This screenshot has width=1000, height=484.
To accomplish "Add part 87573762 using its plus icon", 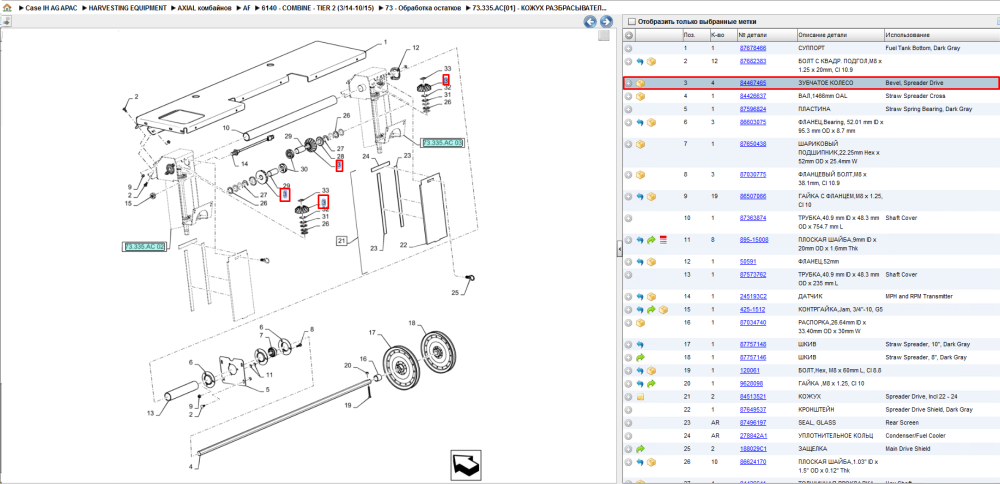I will coord(629,275).
